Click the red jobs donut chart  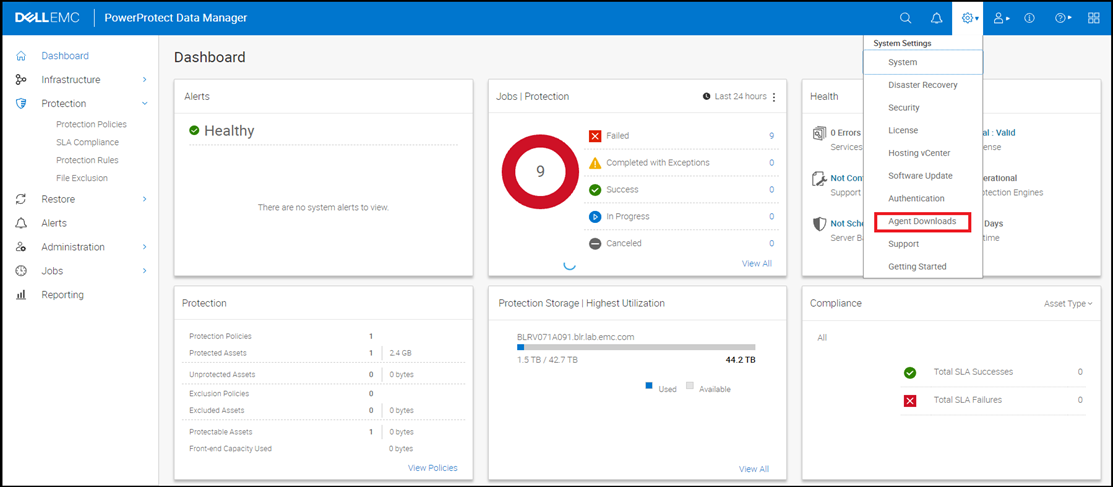(x=540, y=171)
